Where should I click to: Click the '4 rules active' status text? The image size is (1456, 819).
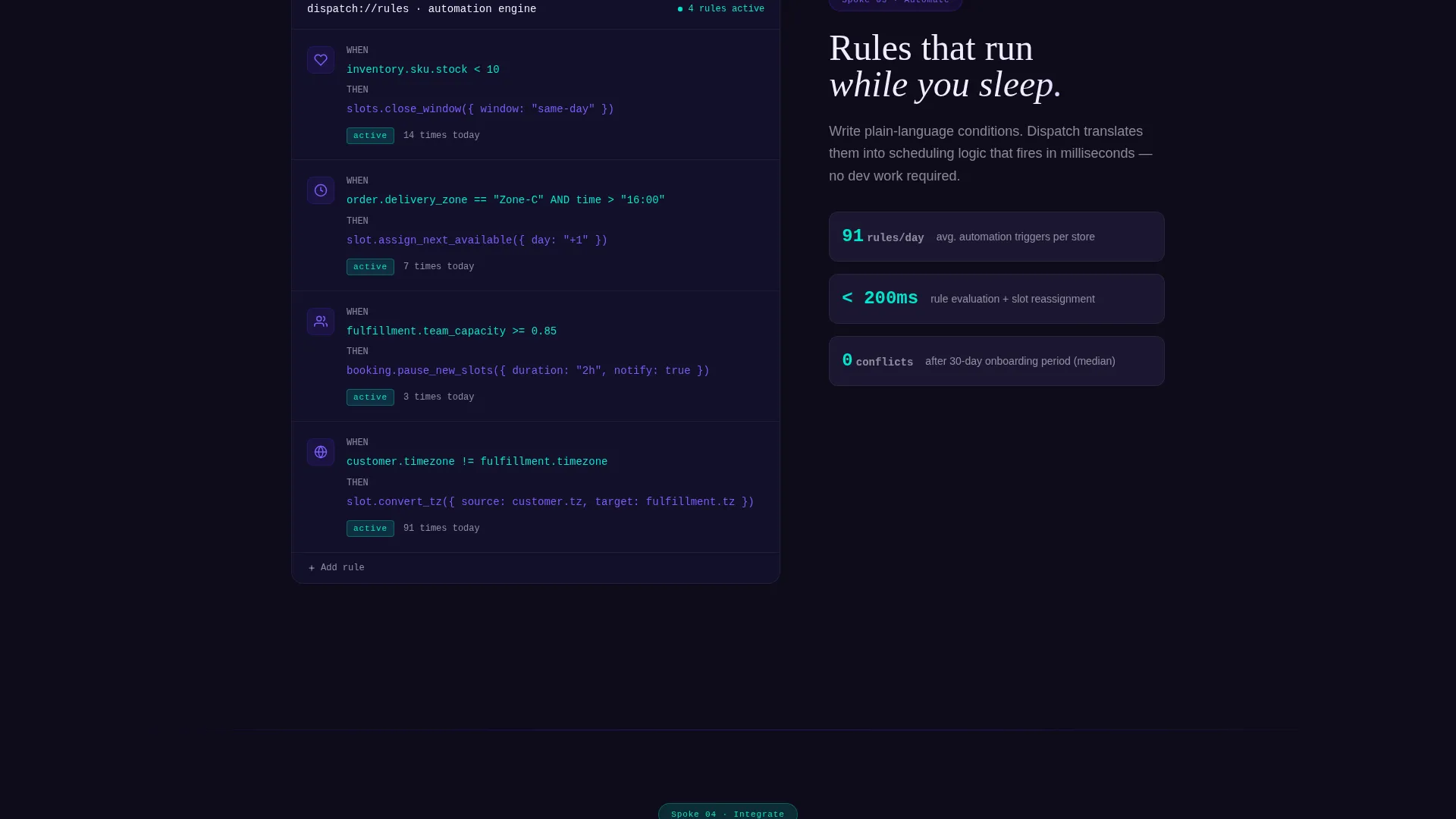tap(726, 9)
